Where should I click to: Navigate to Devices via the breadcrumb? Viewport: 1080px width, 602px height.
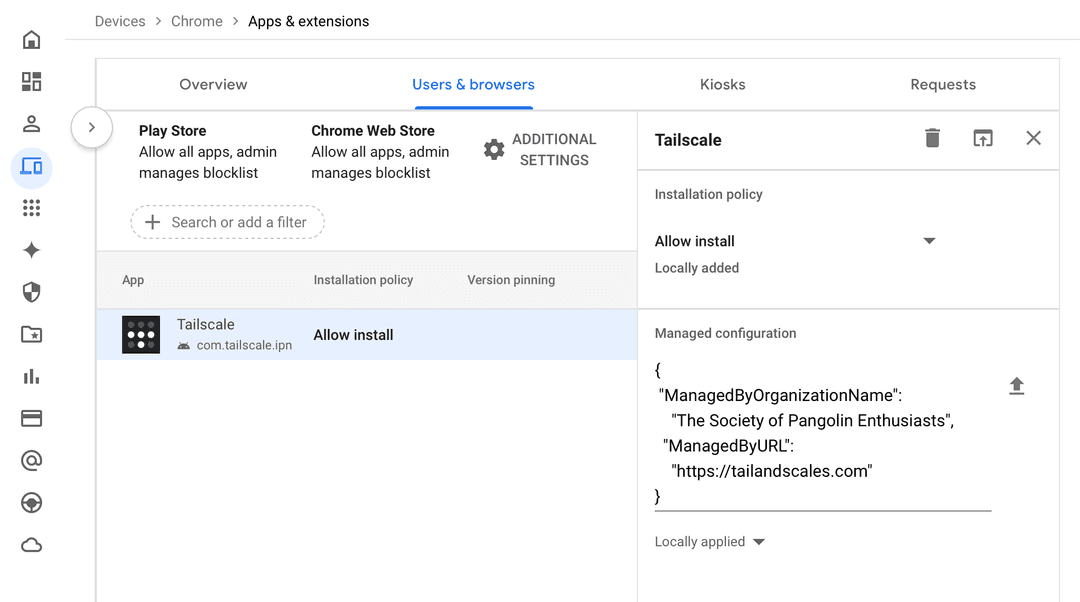(x=120, y=20)
